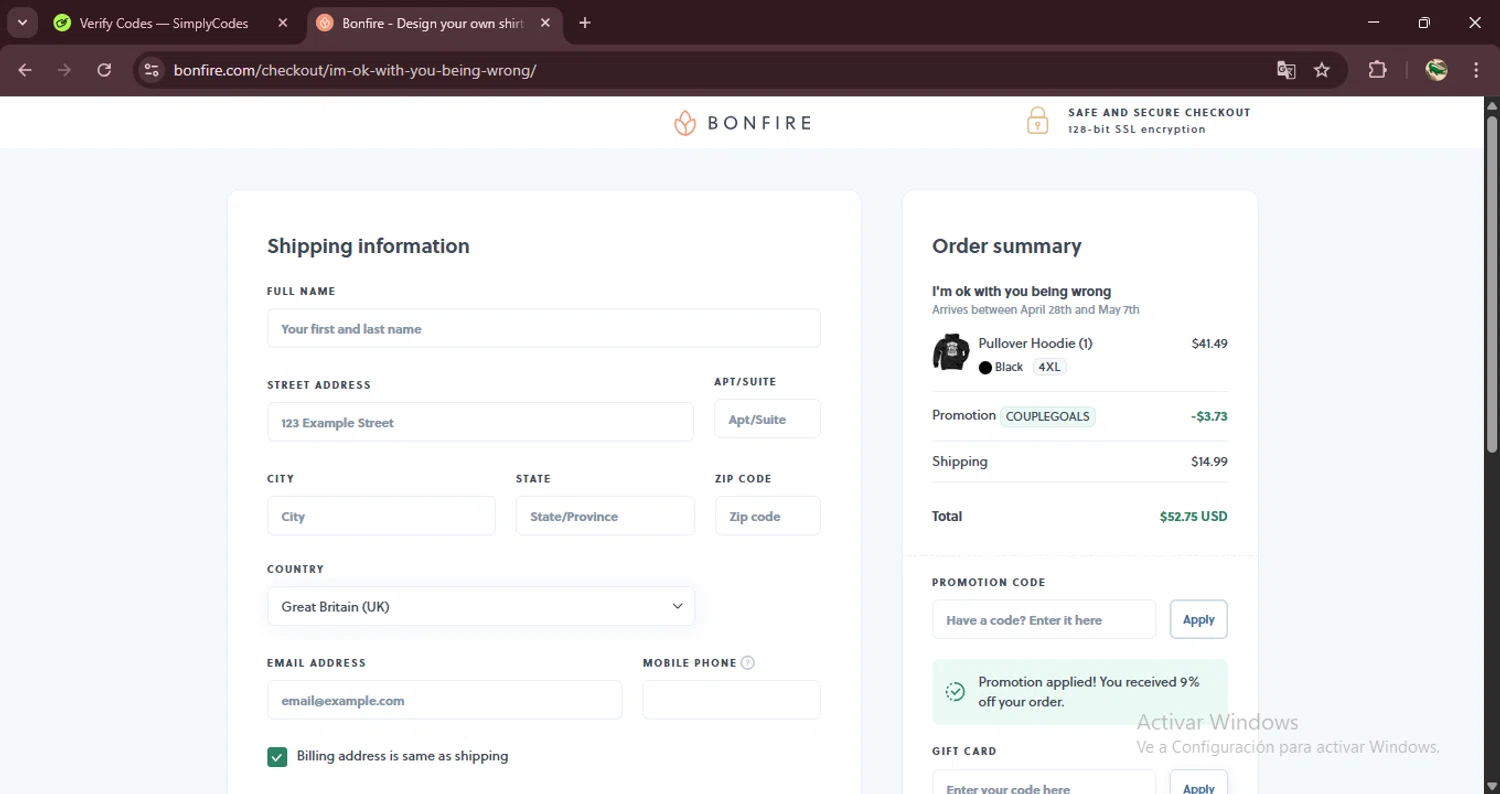Click the hoodie product thumbnail

(951, 353)
